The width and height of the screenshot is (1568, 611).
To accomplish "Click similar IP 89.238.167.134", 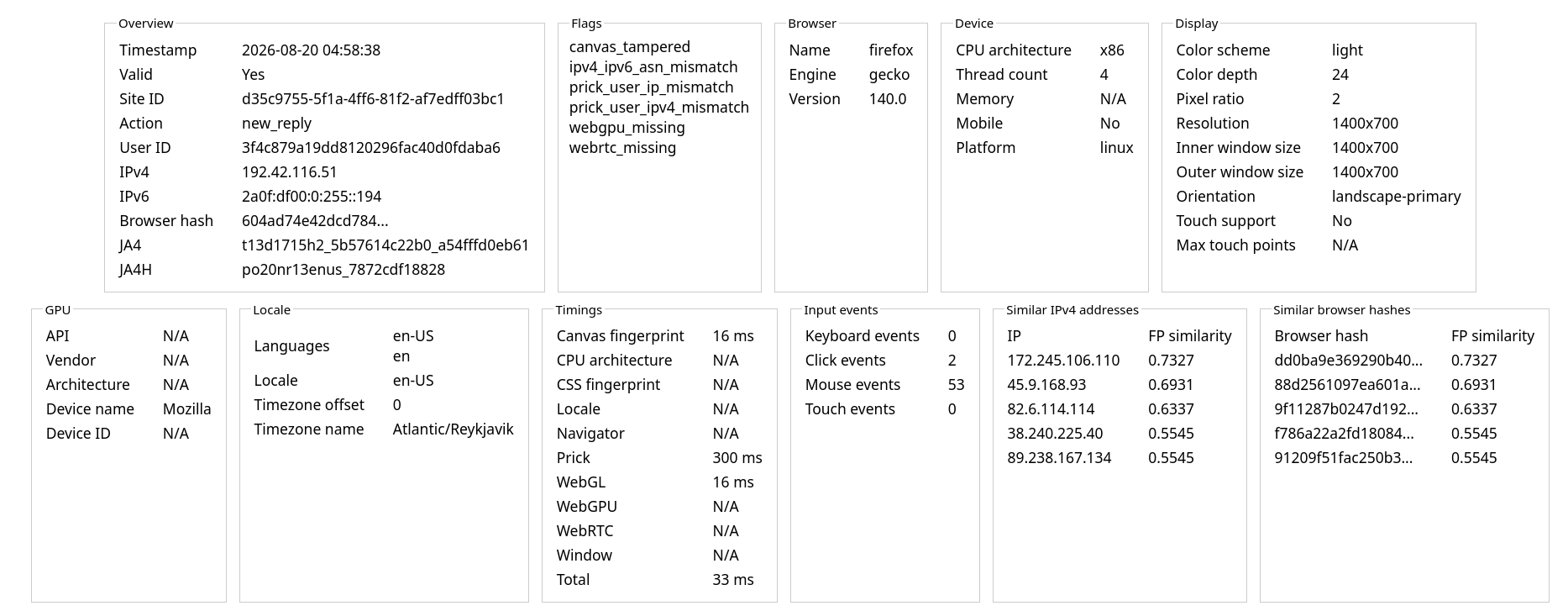I will [x=1058, y=458].
